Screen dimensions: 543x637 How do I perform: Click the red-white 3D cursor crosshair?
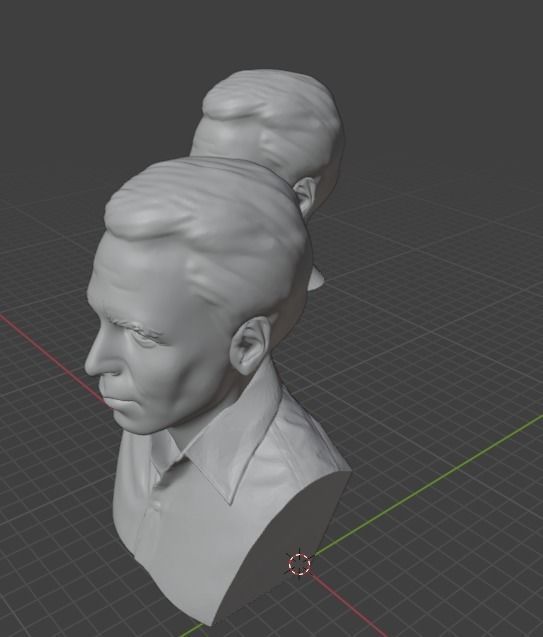300,564
